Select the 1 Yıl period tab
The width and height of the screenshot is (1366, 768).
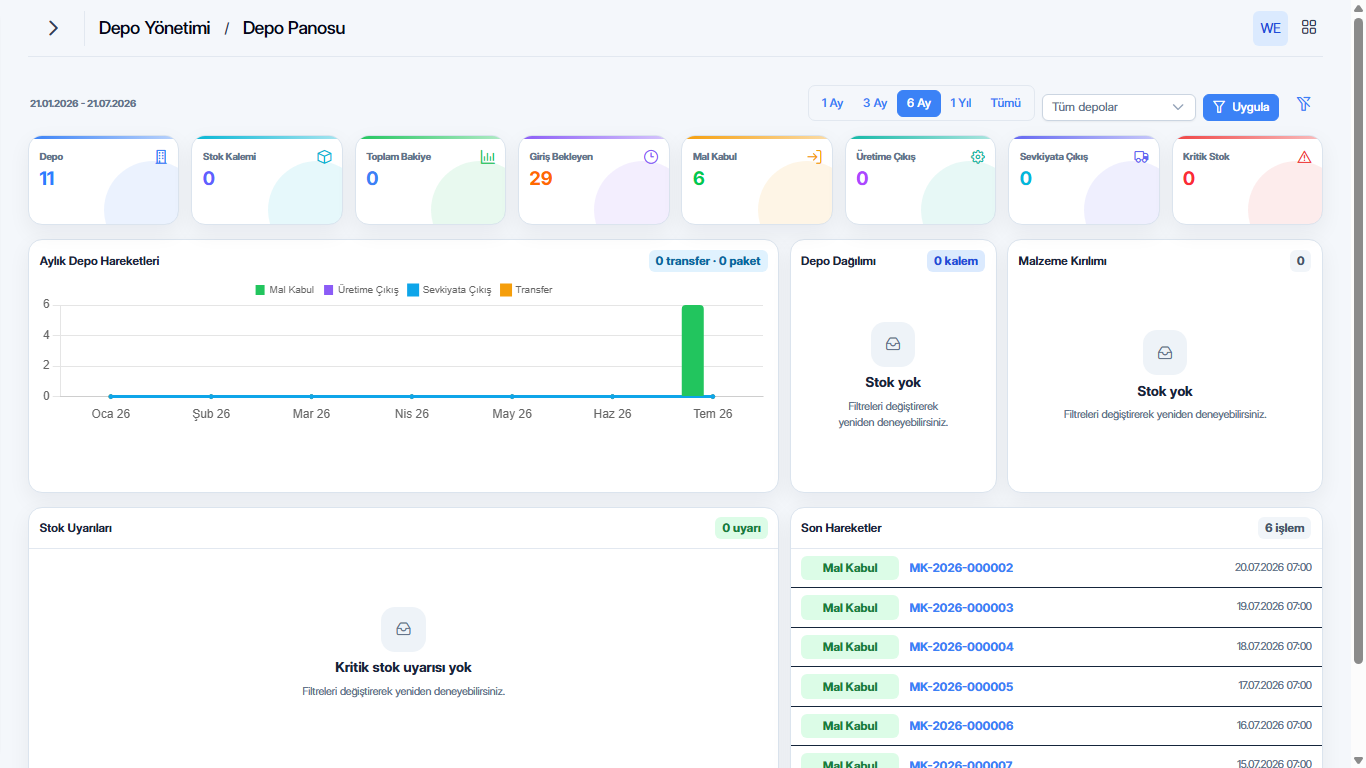(961, 103)
